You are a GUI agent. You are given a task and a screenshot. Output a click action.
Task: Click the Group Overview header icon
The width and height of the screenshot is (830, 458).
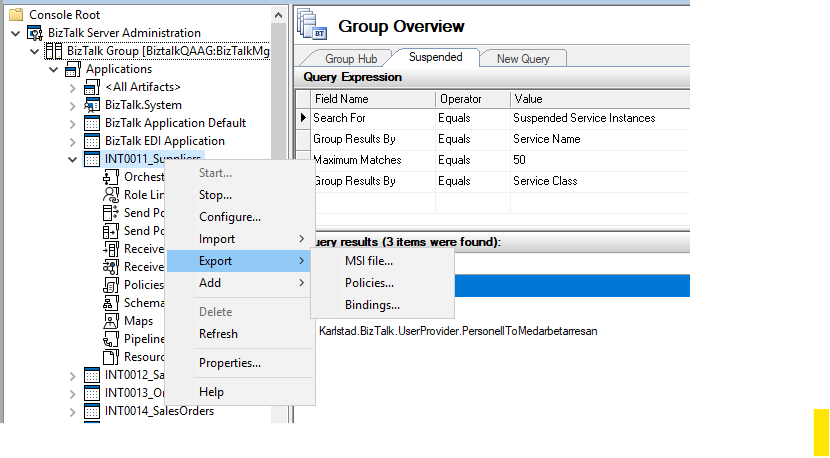312,24
